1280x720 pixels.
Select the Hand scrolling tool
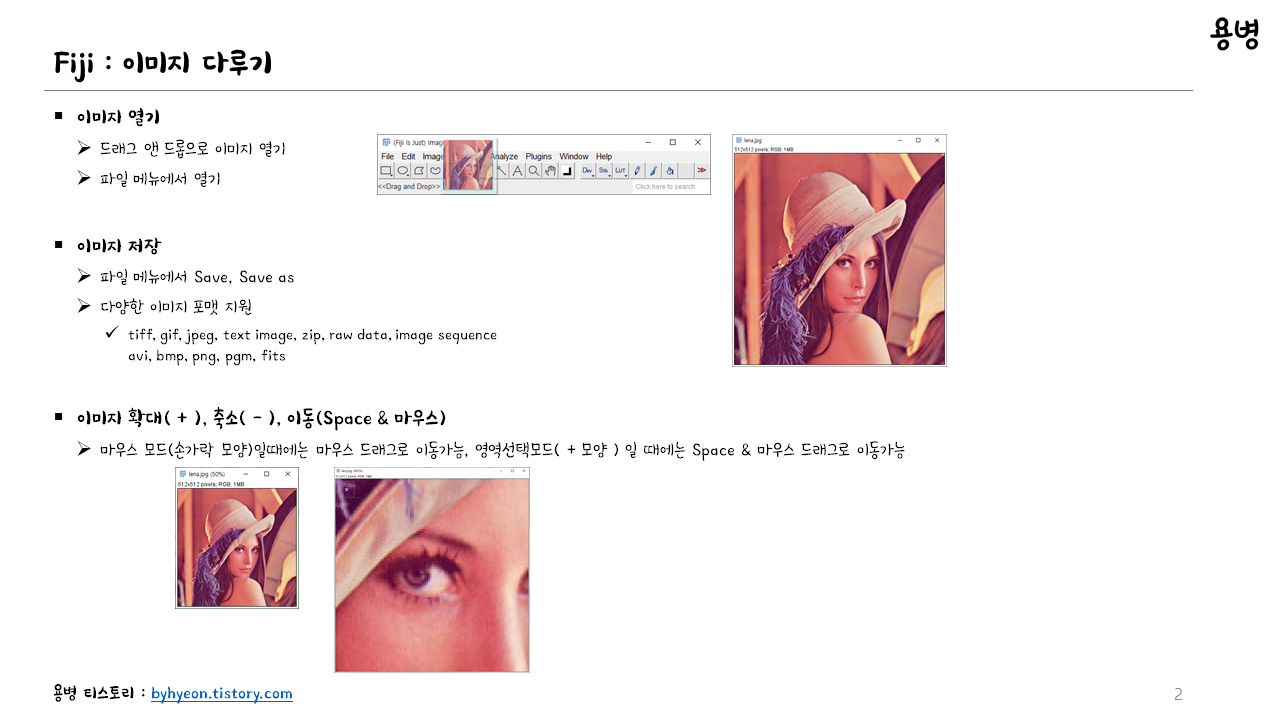click(551, 171)
